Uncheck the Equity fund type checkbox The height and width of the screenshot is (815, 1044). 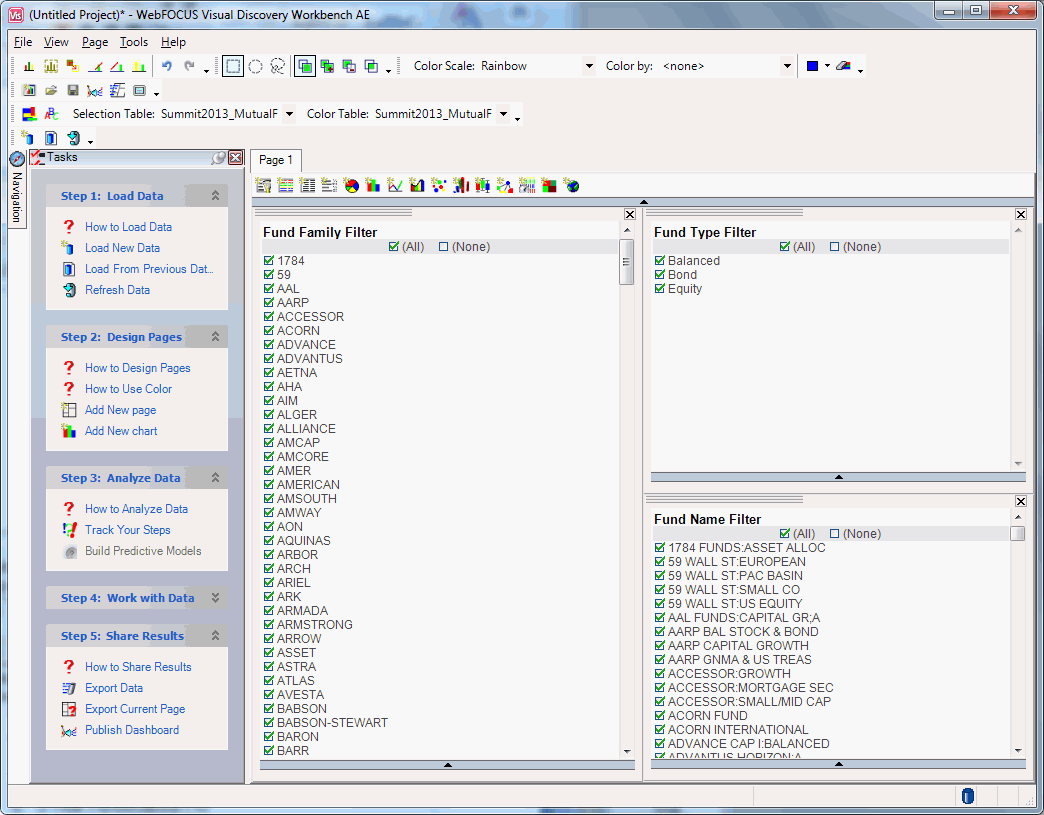click(660, 288)
